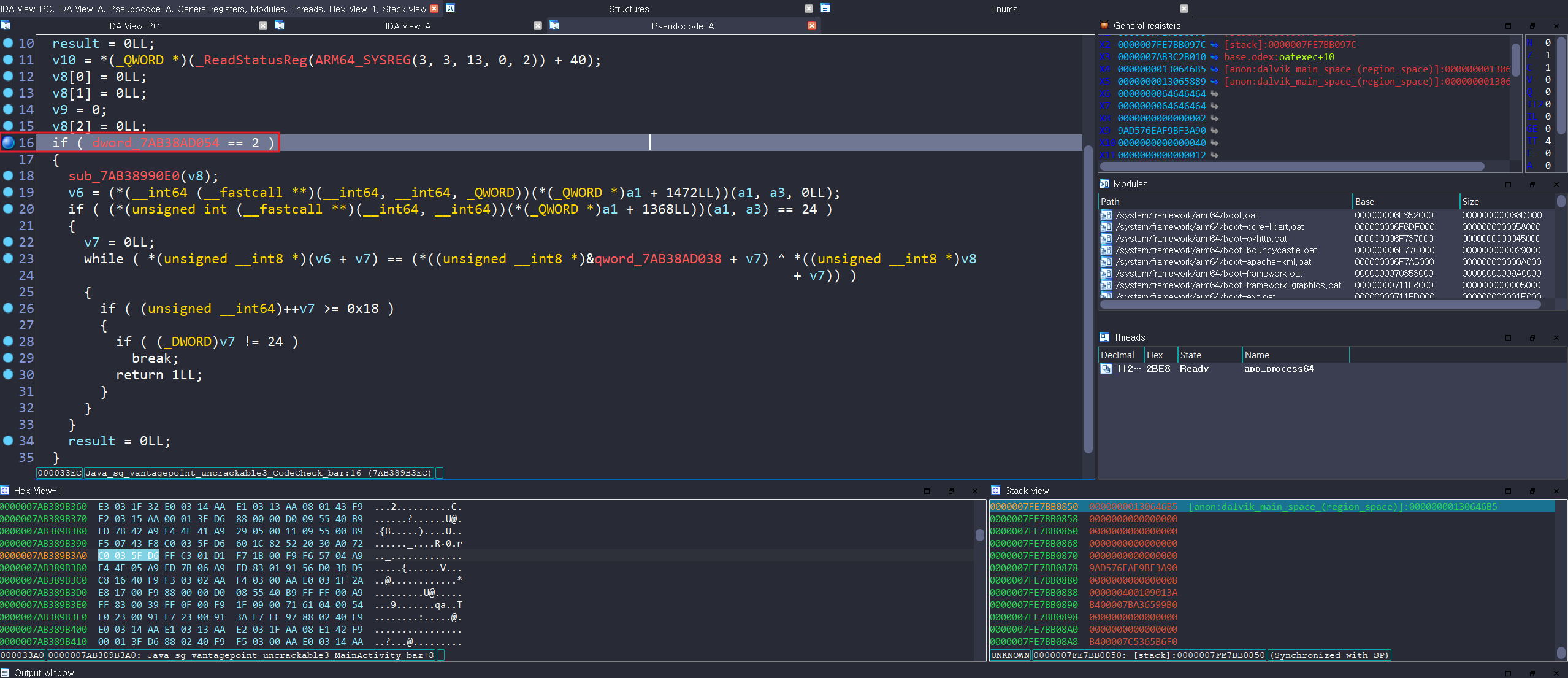The image size is (1568, 678).
Task: Open the Structures tab
Action: point(629,9)
